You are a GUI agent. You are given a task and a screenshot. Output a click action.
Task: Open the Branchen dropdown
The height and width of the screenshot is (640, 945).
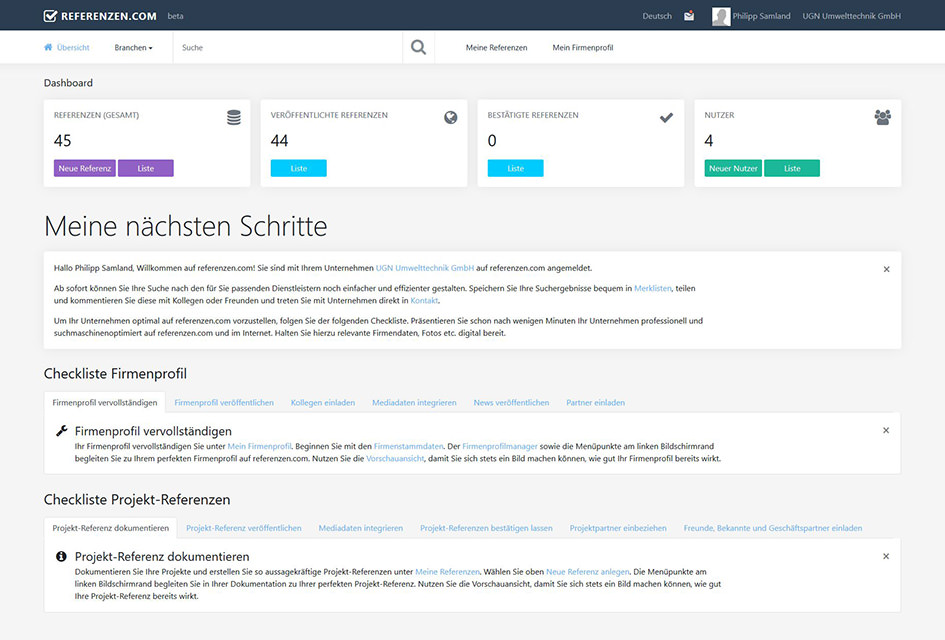tap(134, 47)
